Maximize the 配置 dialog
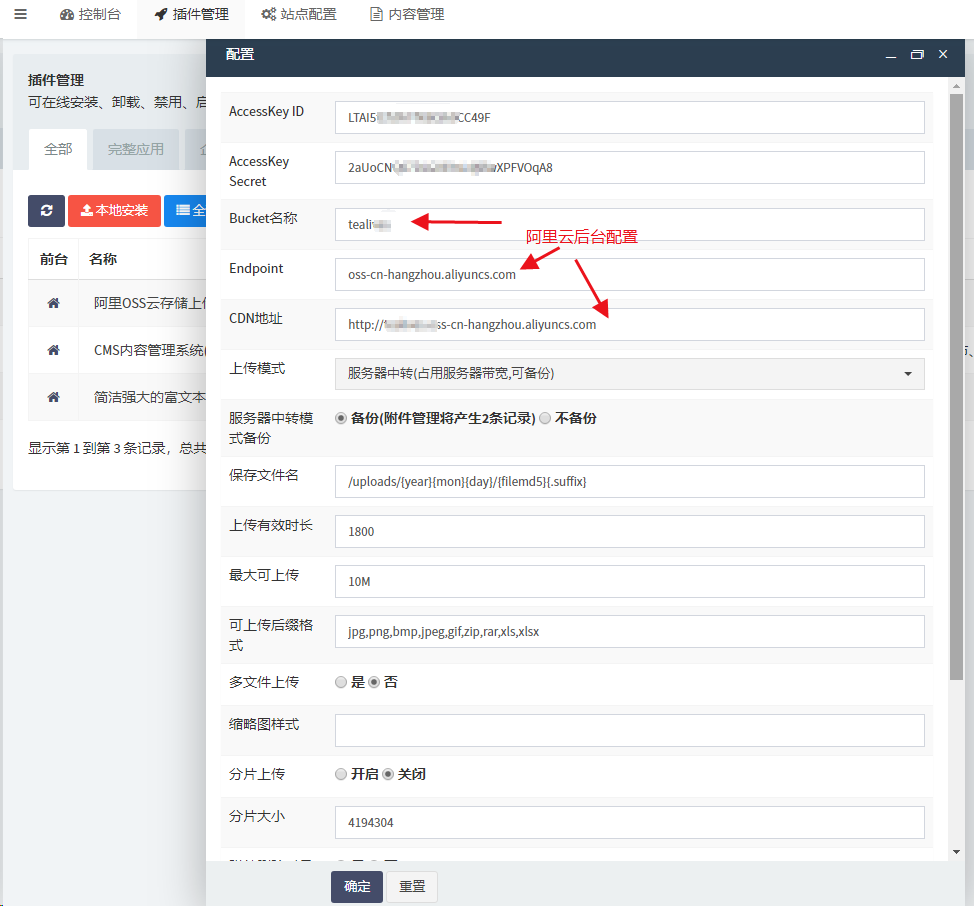 [917, 55]
